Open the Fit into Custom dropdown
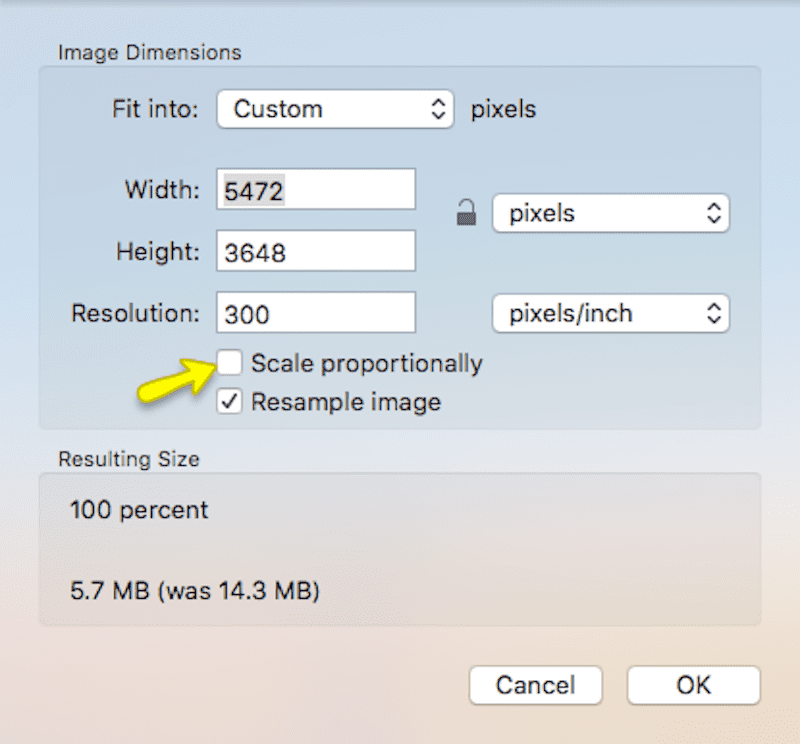This screenshot has width=800, height=744. point(336,109)
